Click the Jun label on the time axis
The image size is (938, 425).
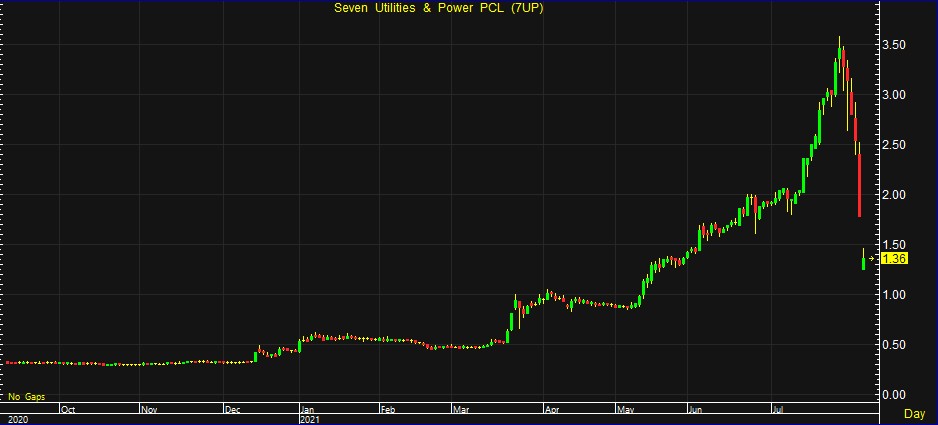696,410
